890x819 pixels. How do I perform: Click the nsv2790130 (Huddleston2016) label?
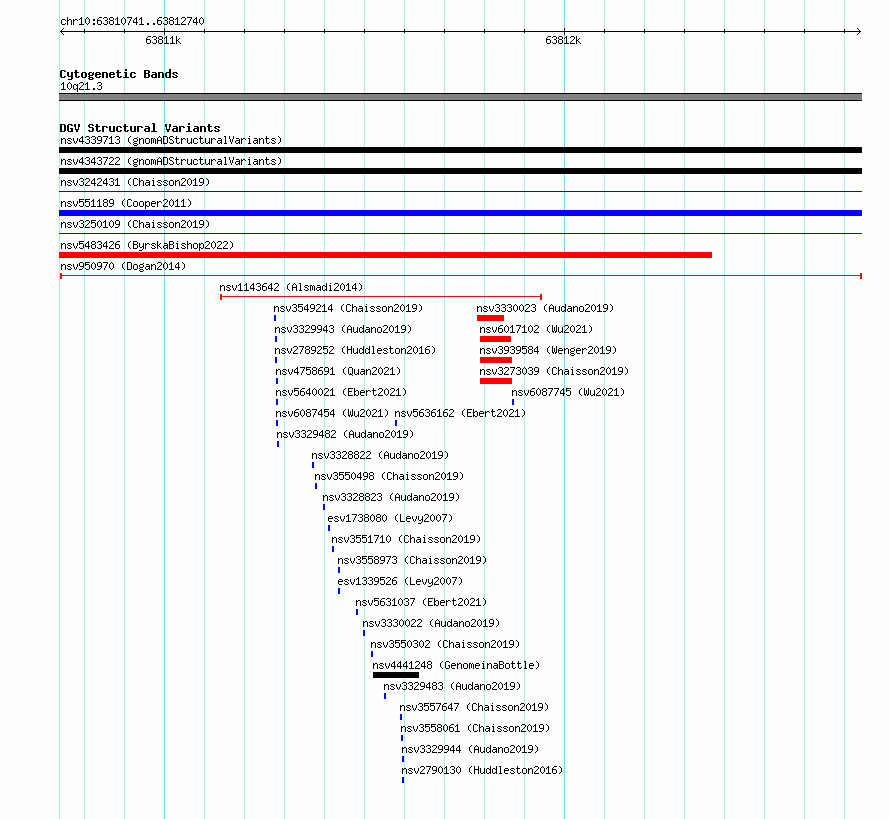(x=482, y=770)
